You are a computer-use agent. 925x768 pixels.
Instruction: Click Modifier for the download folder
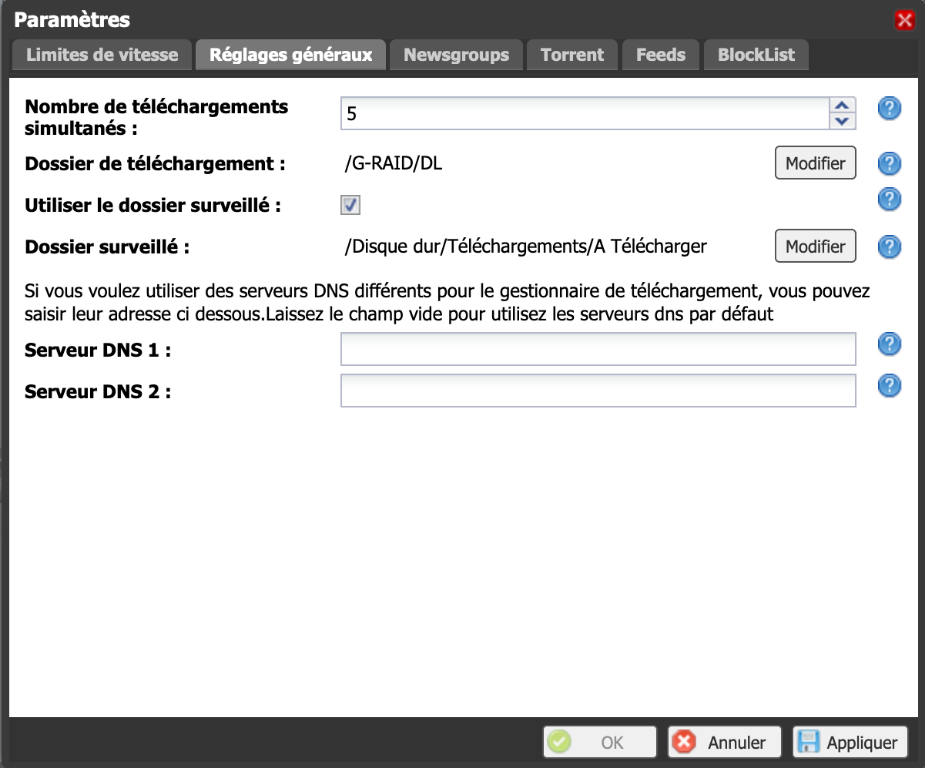815,163
